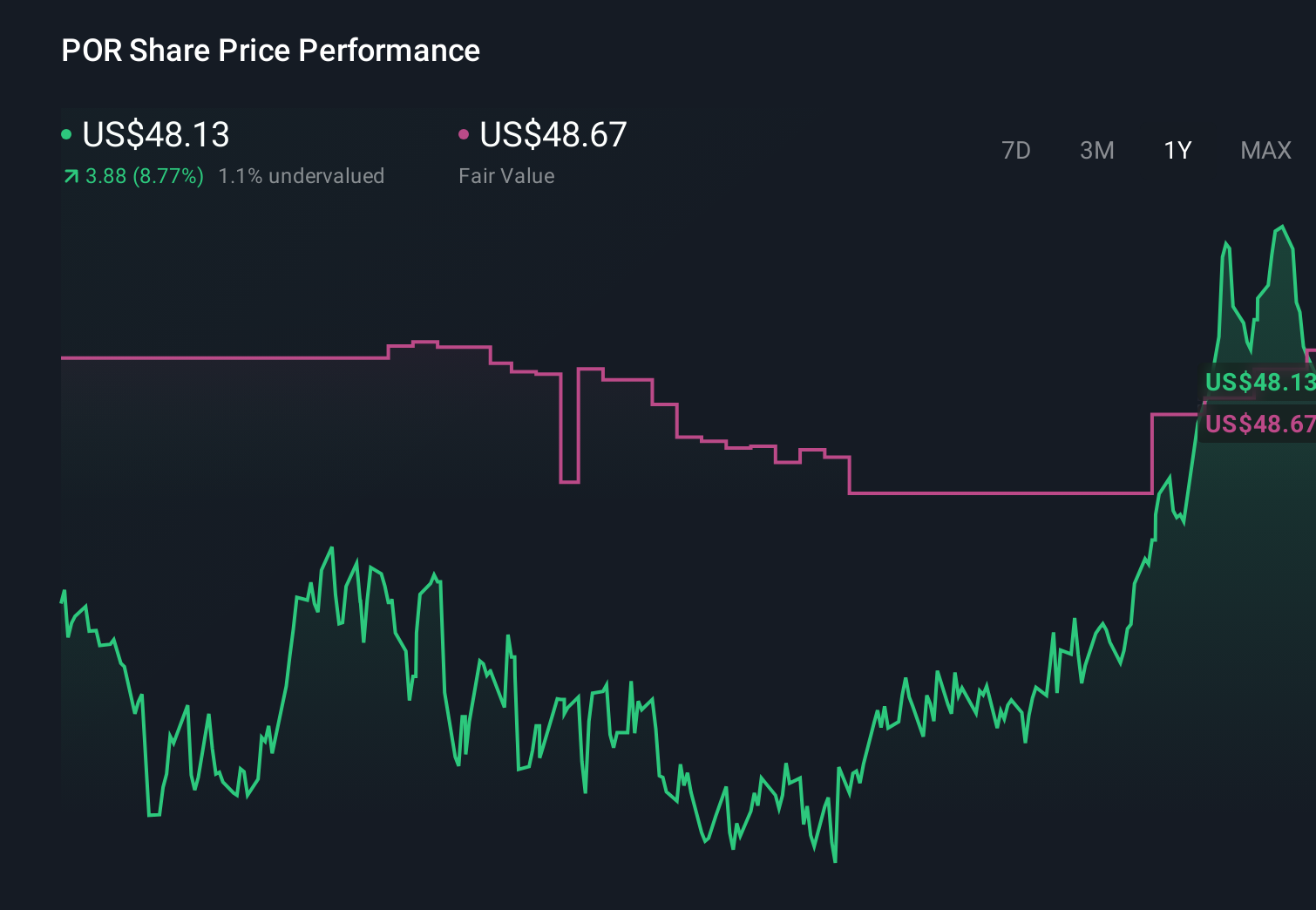Expand the Fair Value details
This screenshot has height=910, width=1316.
(505, 175)
